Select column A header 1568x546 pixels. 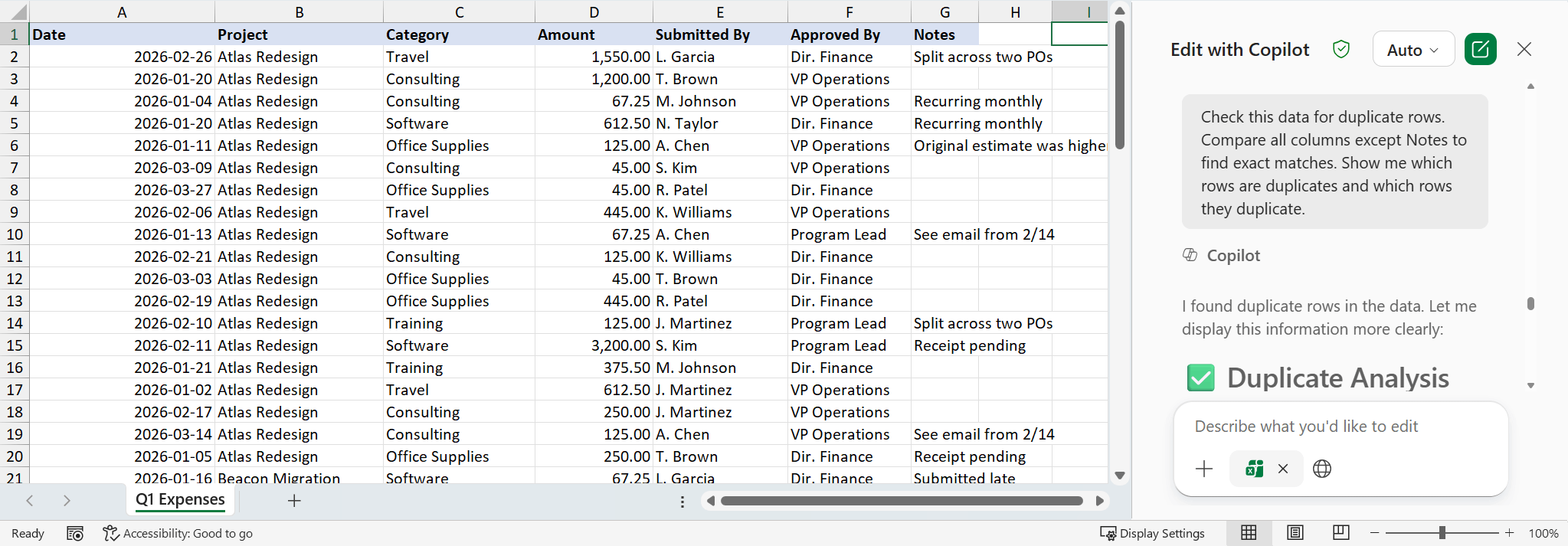coord(122,11)
